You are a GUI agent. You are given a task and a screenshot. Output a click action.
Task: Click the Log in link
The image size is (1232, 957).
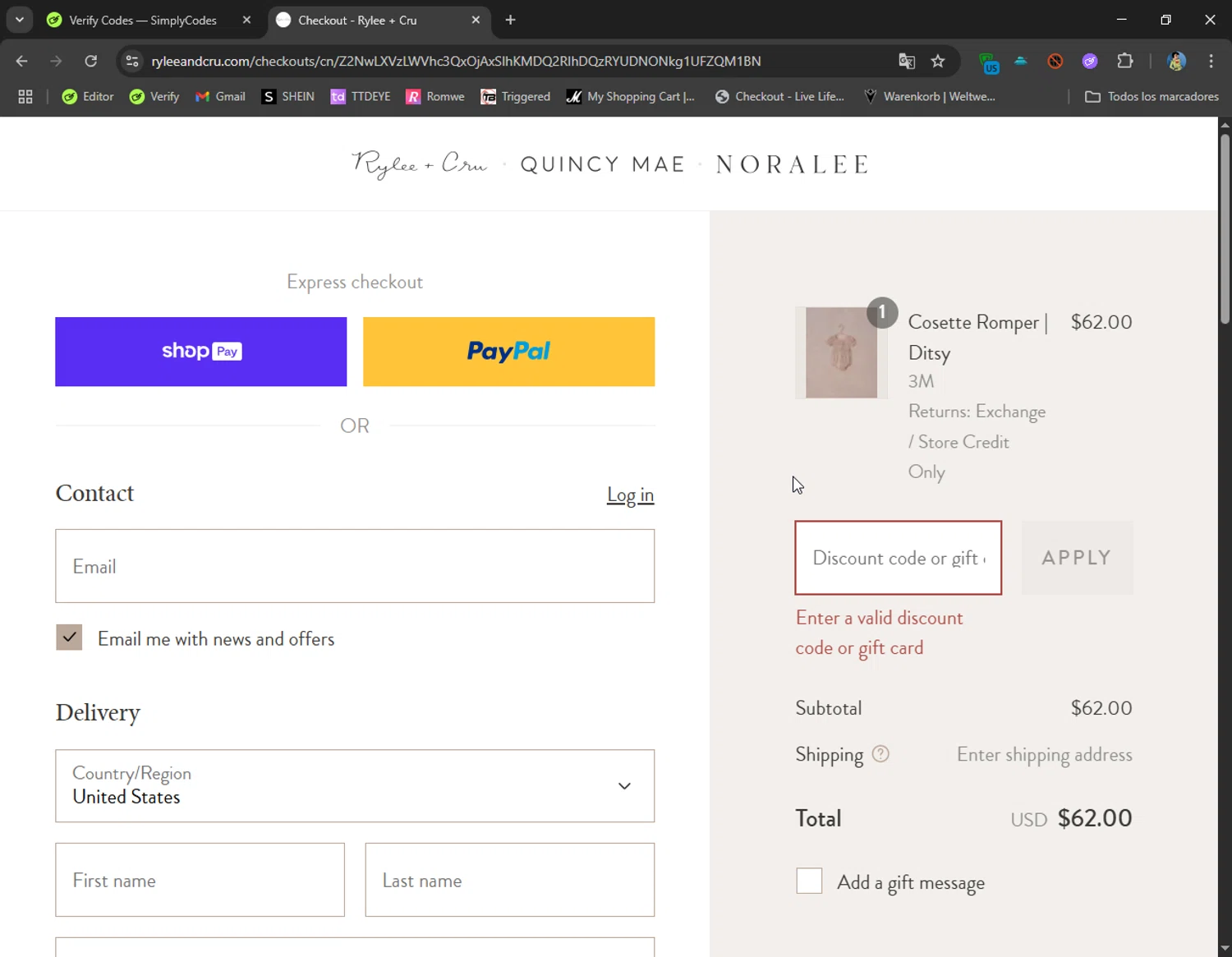point(630,495)
